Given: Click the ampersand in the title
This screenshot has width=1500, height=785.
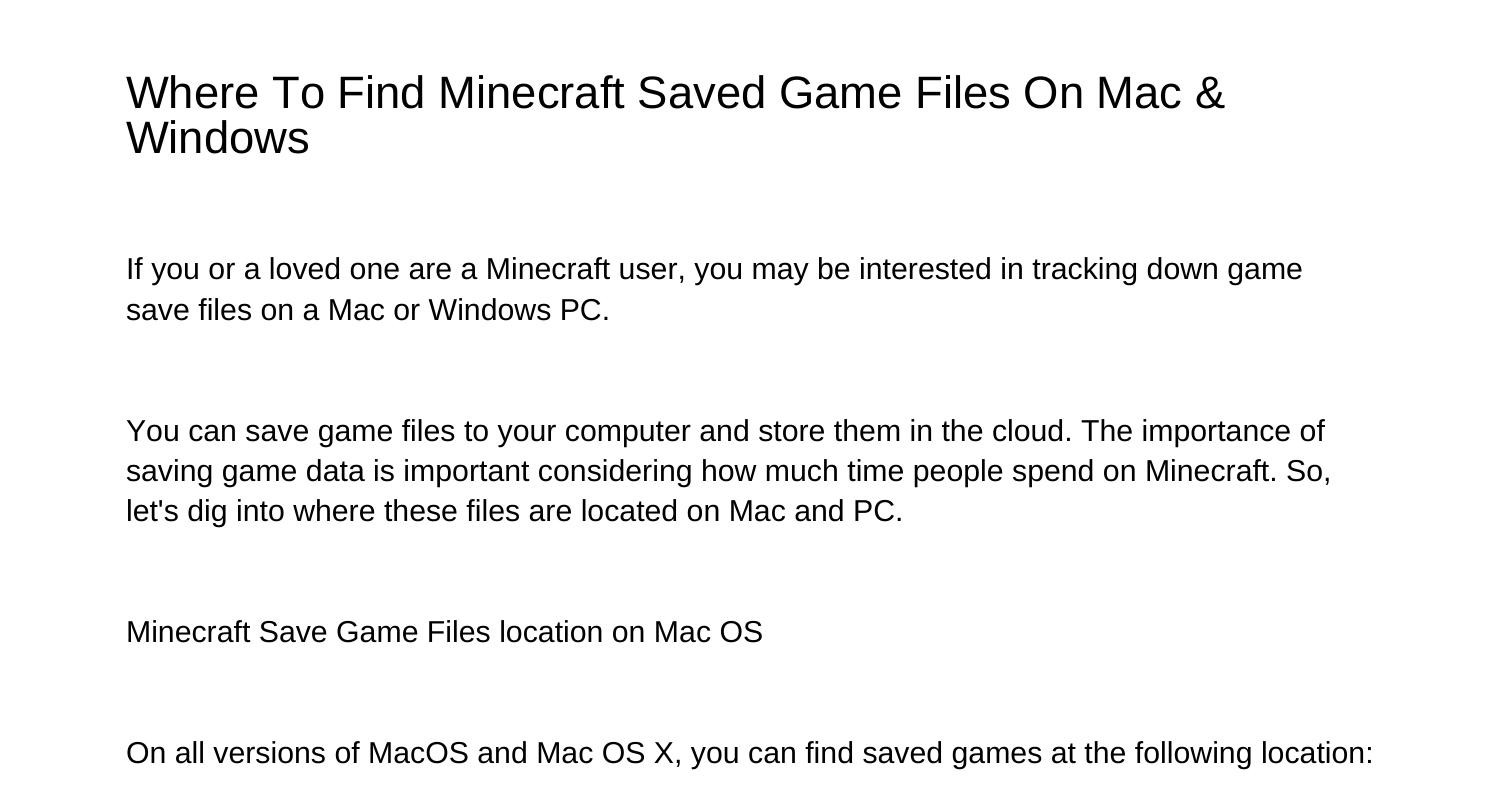Looking at the screenshot, I should [x=1209, y=94].
